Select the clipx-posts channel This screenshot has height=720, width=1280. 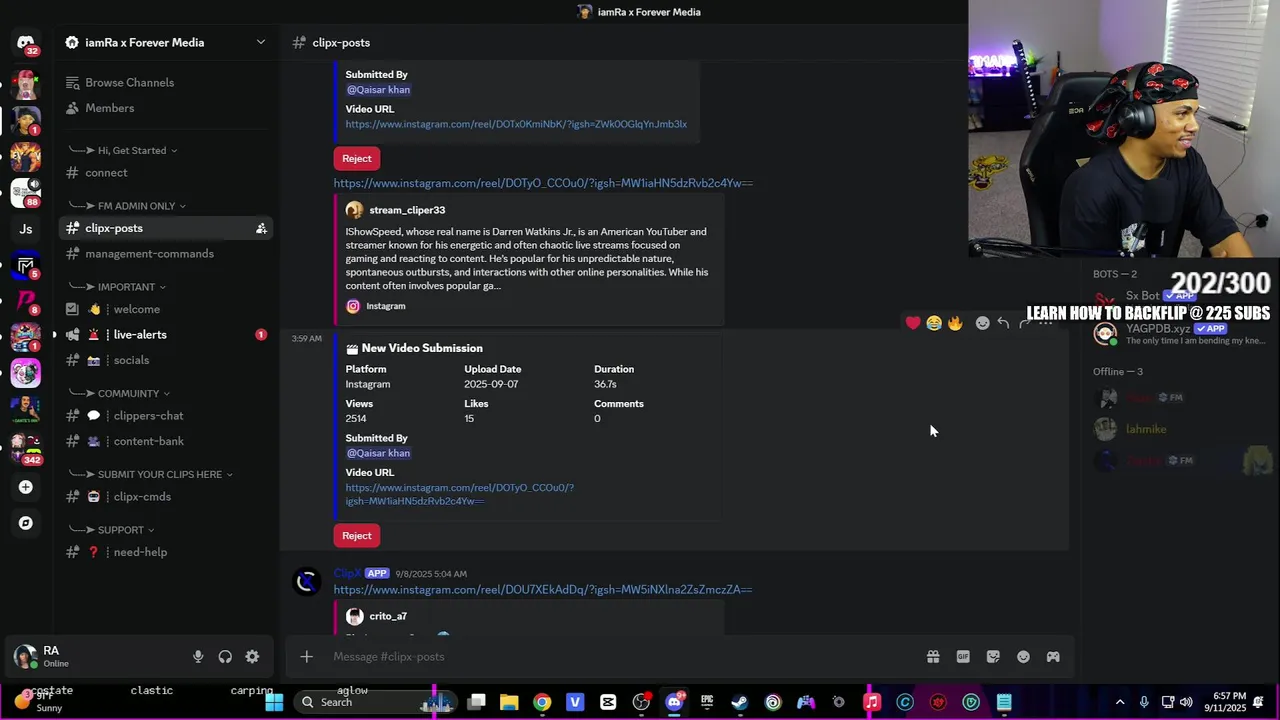point(164,229)
